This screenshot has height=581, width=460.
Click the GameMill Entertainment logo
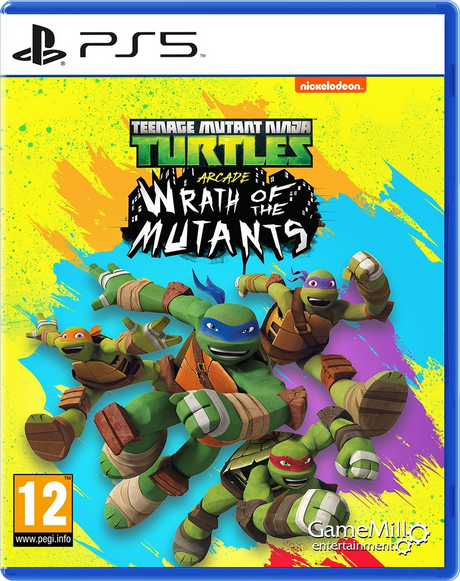(x=368, y=536)
